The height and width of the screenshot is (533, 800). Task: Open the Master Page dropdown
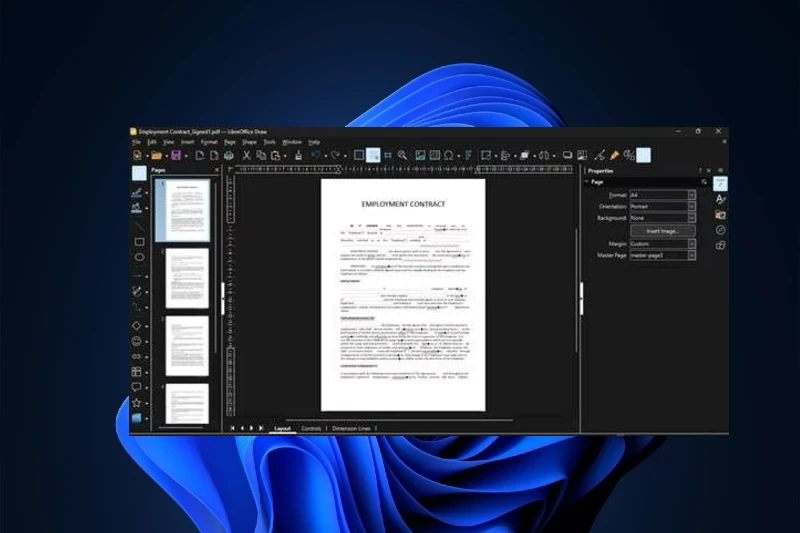(662, 255)
